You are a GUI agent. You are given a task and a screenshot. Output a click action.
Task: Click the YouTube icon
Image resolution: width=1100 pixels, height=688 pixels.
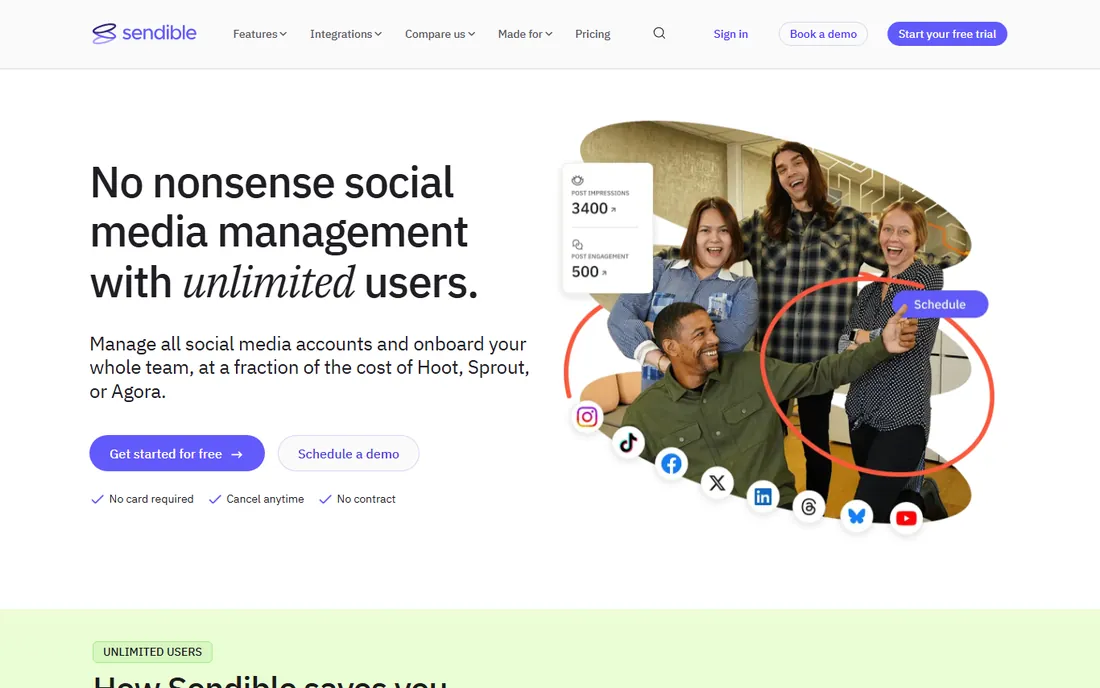click(x=906, y=518)
